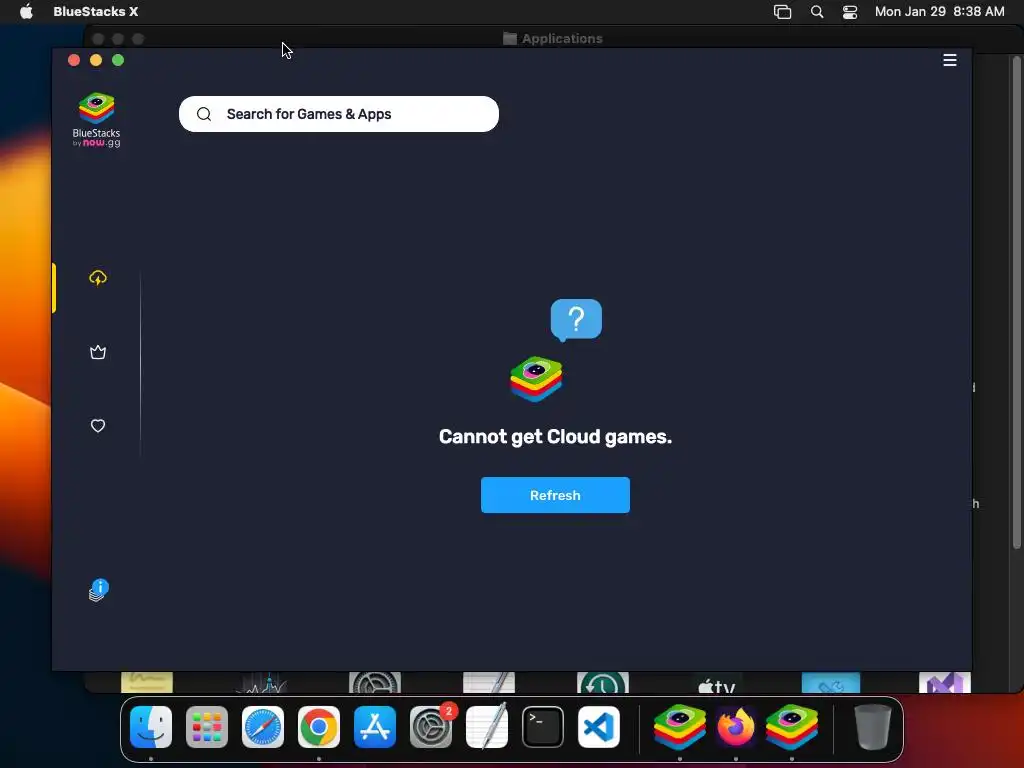1024x768 pixels.
Task: Open Time Machine icon in Applications window
Action: [603, 683]
